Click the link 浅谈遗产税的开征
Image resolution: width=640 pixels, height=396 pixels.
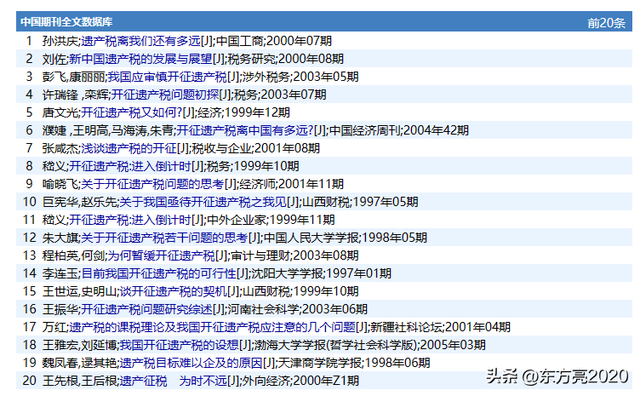pyautogui.click(x=129, y=148)
